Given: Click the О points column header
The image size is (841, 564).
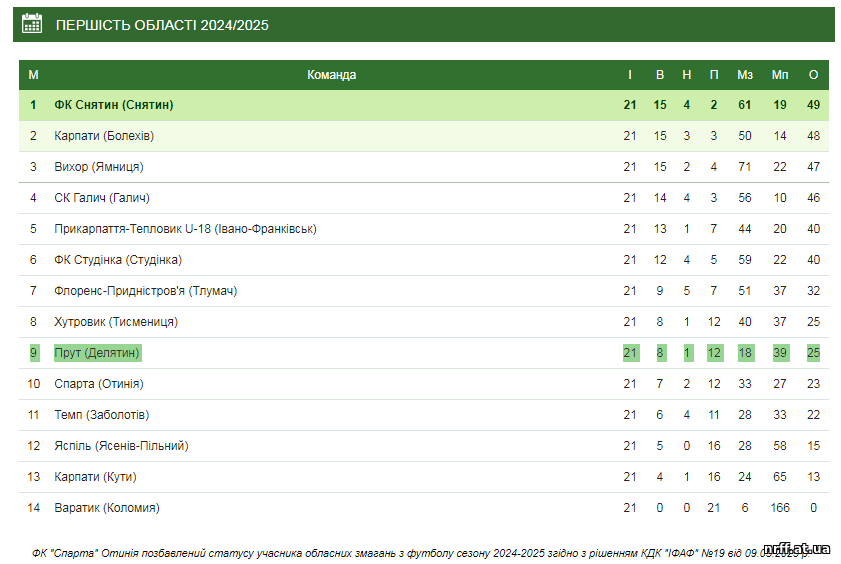Looking at the screenshot, I should (813, 75).
